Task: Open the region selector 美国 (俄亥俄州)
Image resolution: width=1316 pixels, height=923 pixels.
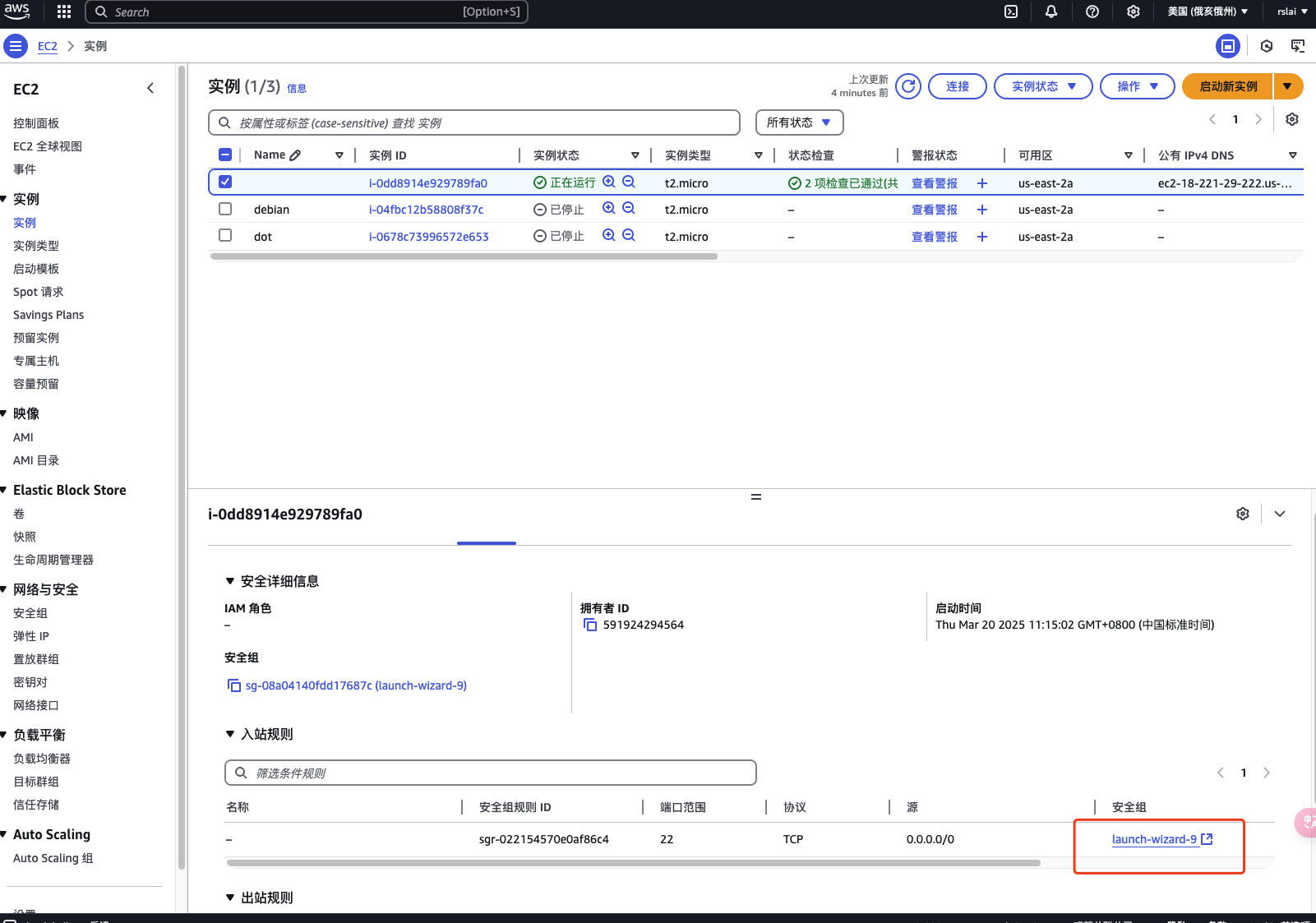Action: (1207, 12)
